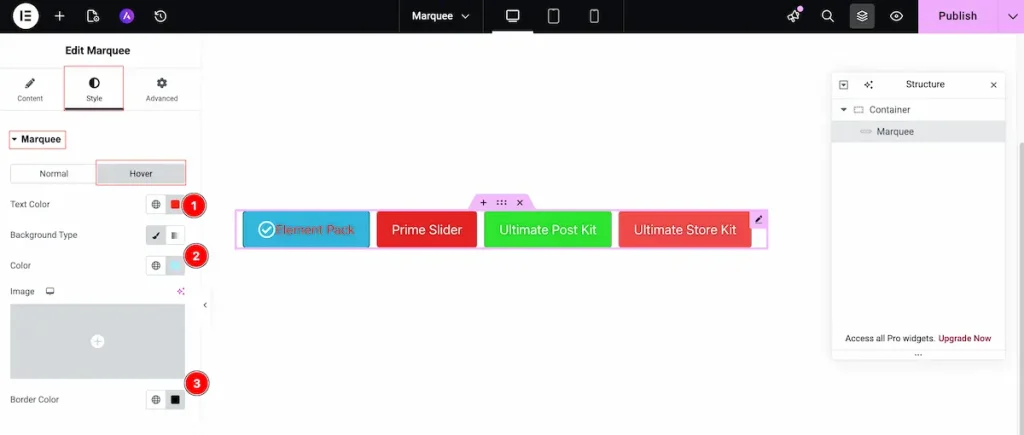
Task: Click the Publish button
Action: (x=957, y=16)
